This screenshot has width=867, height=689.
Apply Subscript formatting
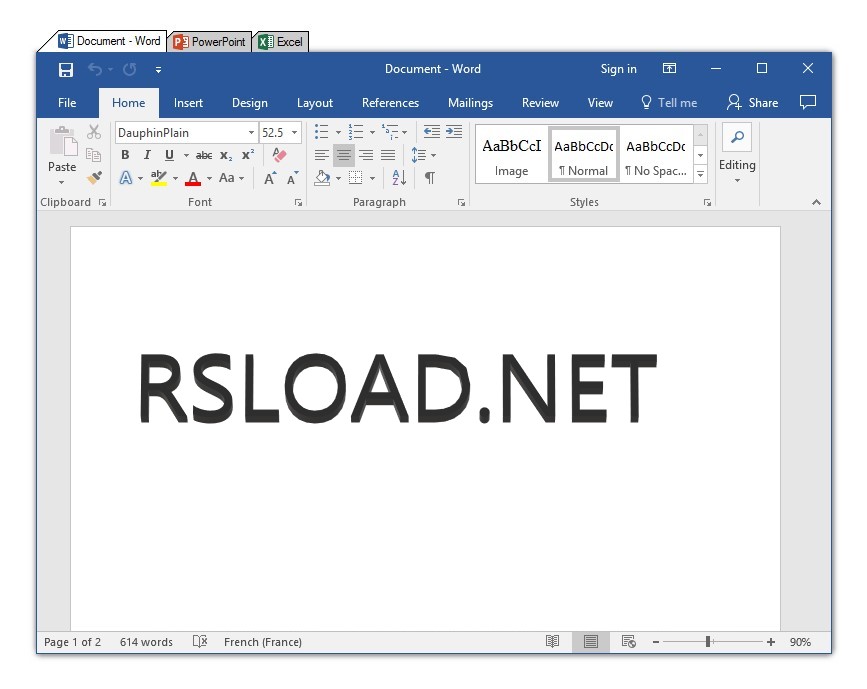(226, 155)
